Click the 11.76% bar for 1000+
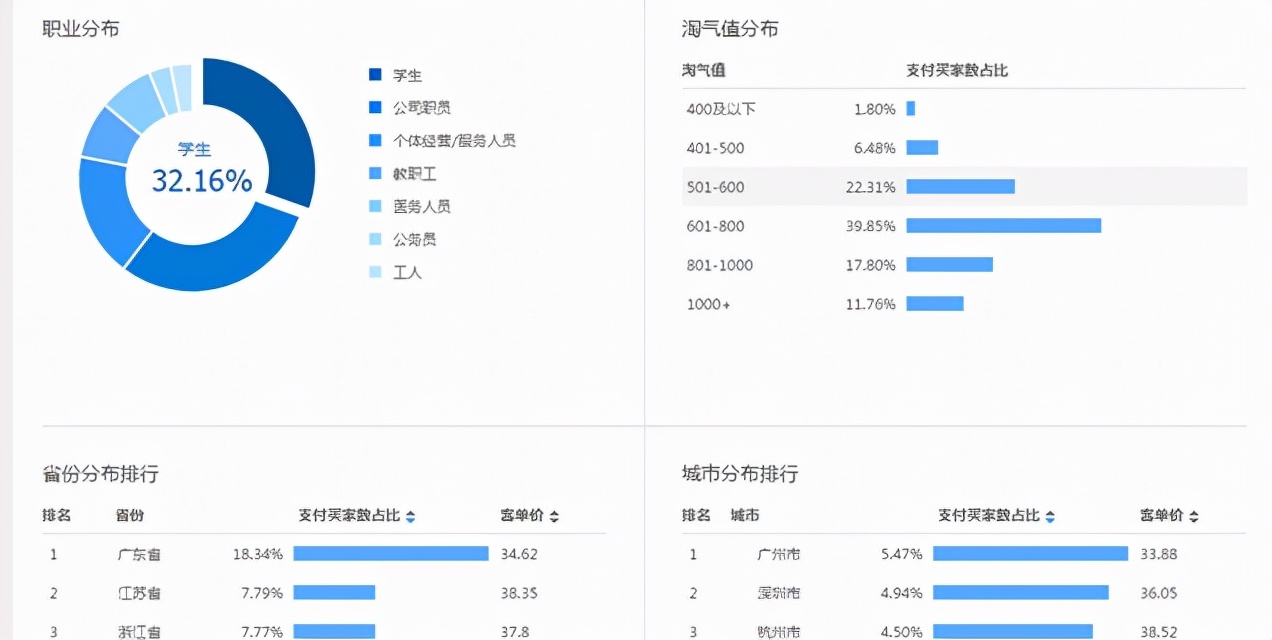 click(935, 304)
